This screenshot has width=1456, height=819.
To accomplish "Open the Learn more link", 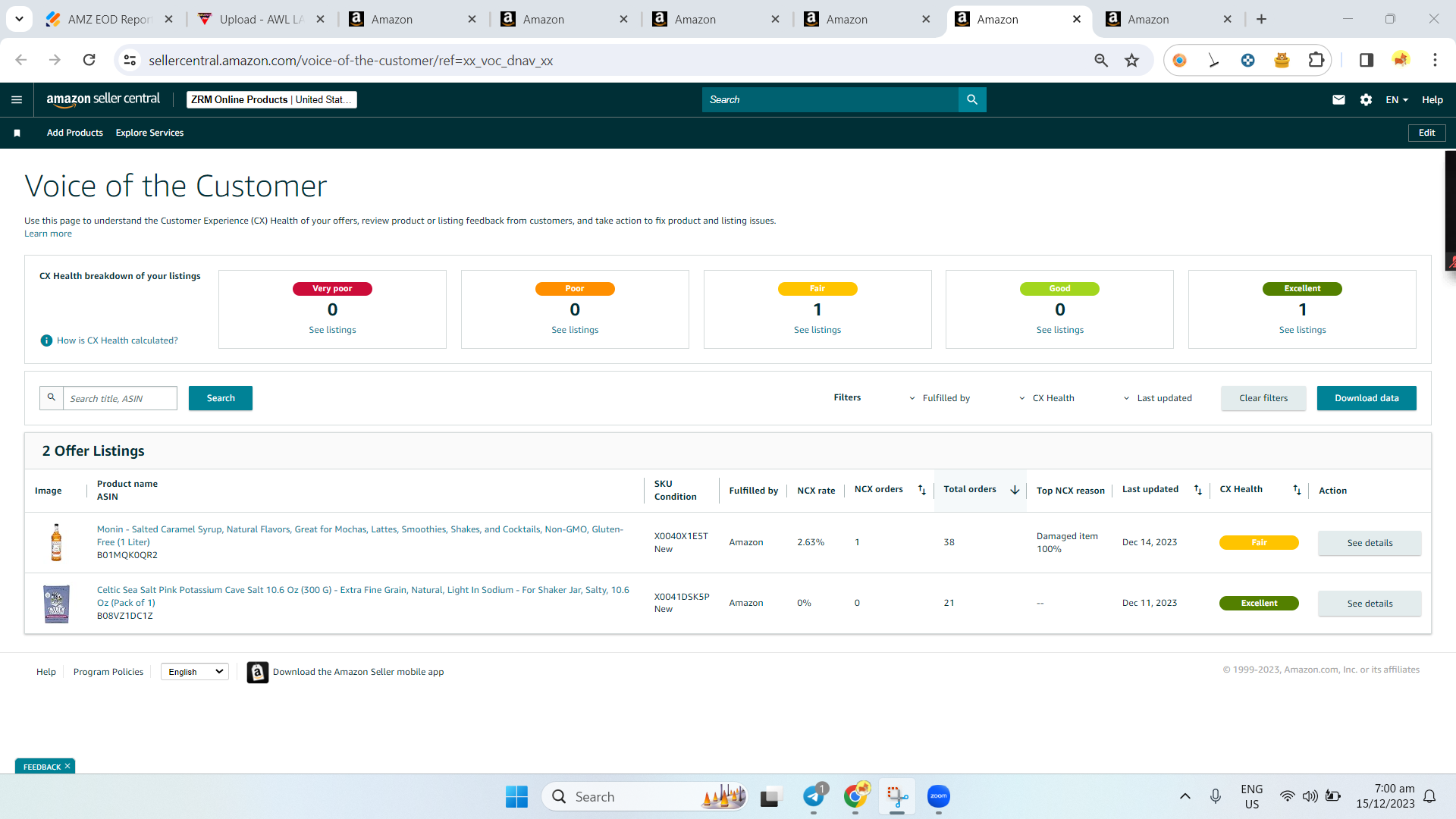I will (x=48, y=234).
